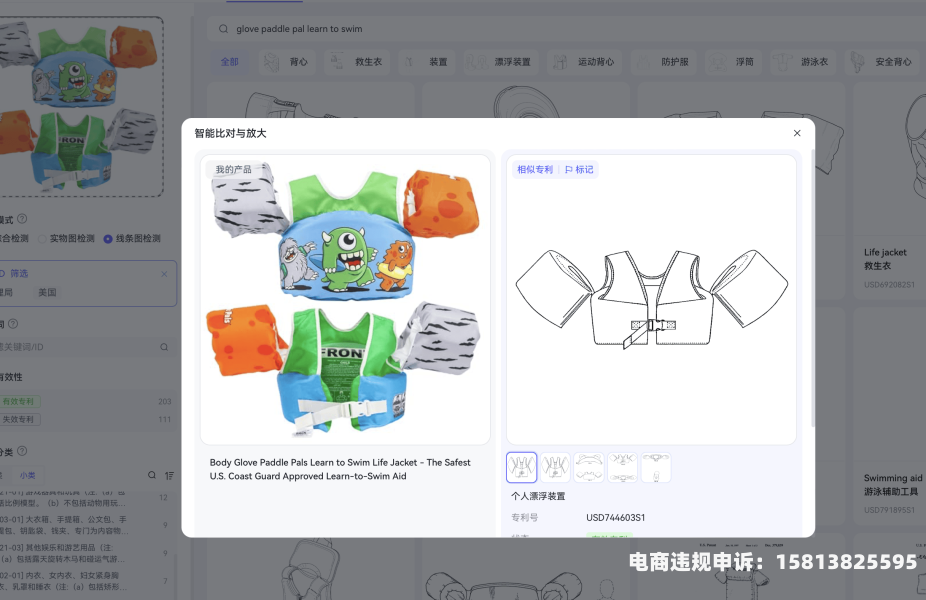Click the 我的产品 product photo
This screenshot has width=926, height=600.
(x=345, y=300)
